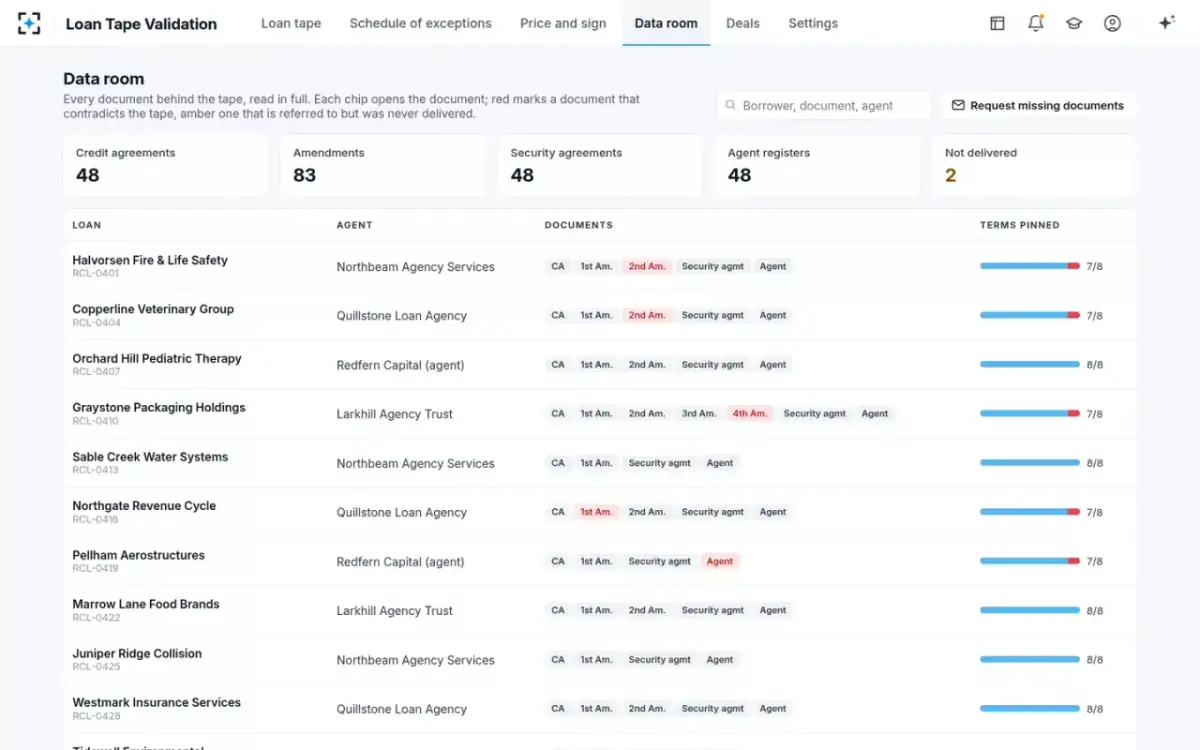Viewport: 1200px width, 750px height.
Task: Open Graystone Packaging 3rd Am. chip
Action: [699, 414]
